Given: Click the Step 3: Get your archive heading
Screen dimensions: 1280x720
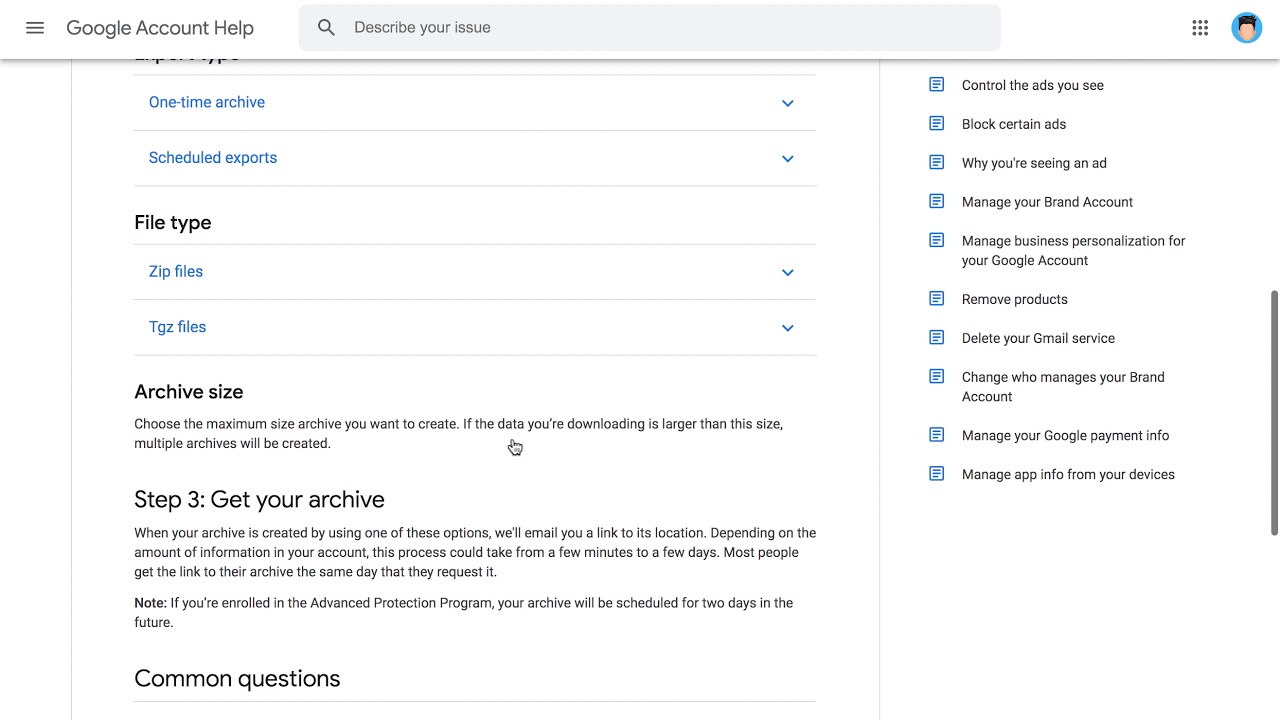Looking at the screenshot, I should click(x=259, y=499).
